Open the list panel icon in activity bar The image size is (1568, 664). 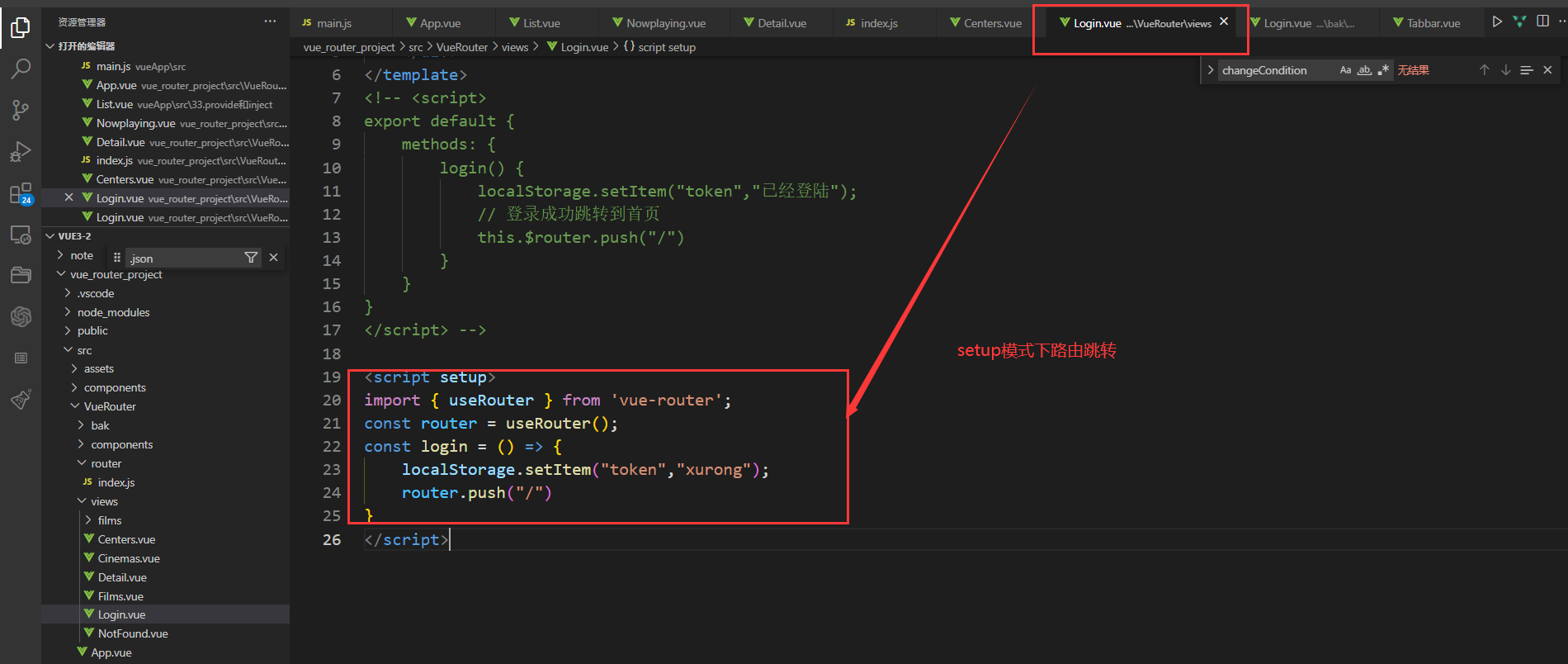[x=21, y=358]
